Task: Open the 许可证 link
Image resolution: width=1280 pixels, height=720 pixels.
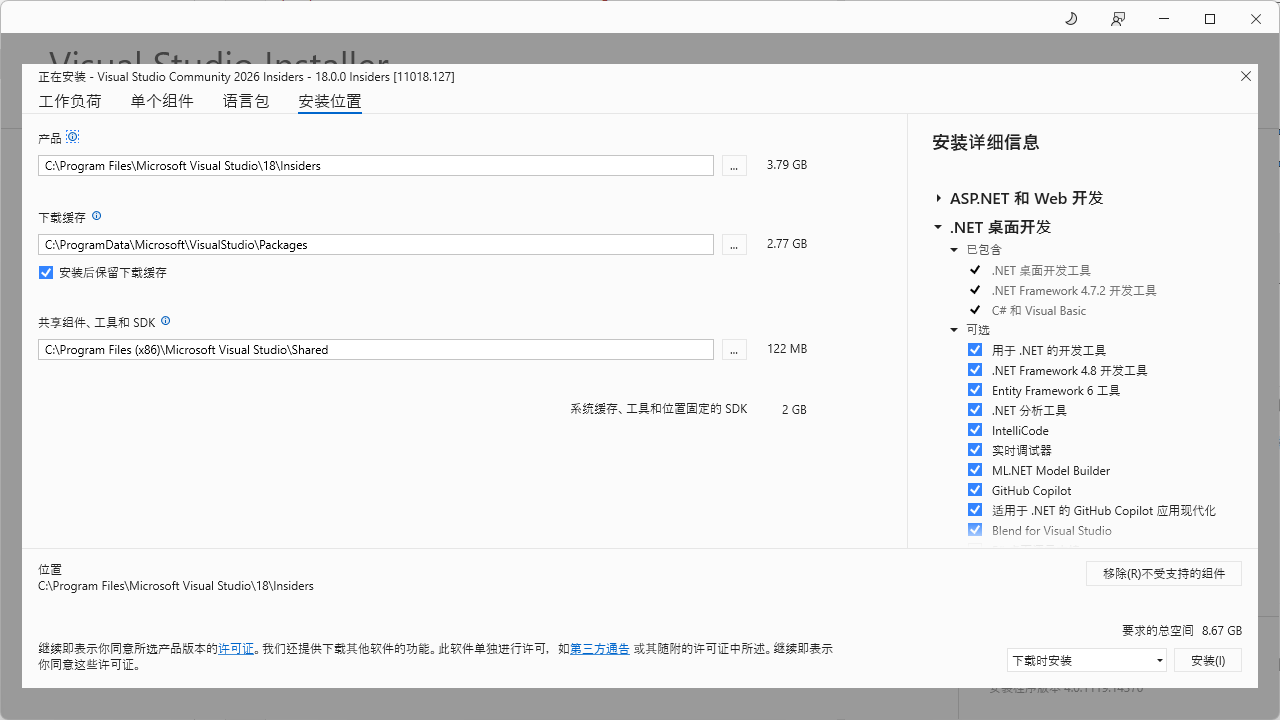Action: point(236,649)
